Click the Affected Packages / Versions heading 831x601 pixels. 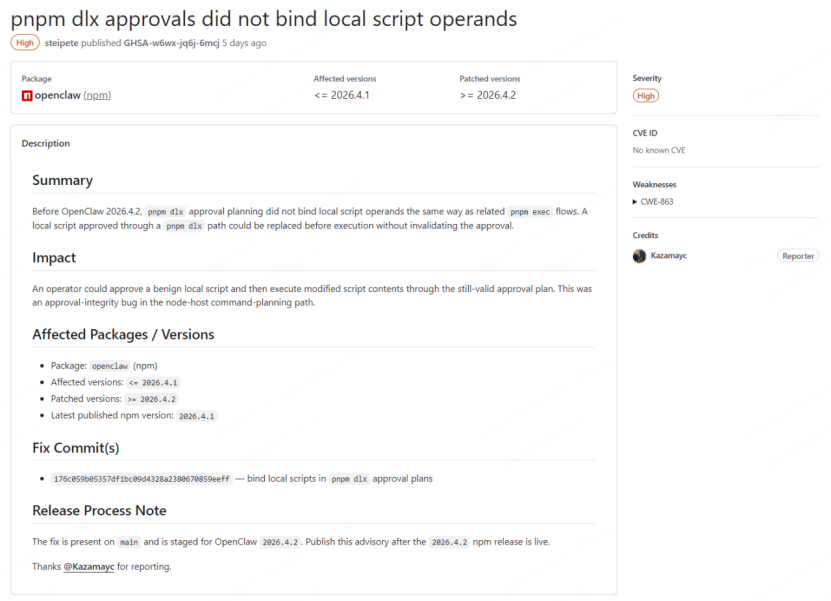tap(123, 335)
